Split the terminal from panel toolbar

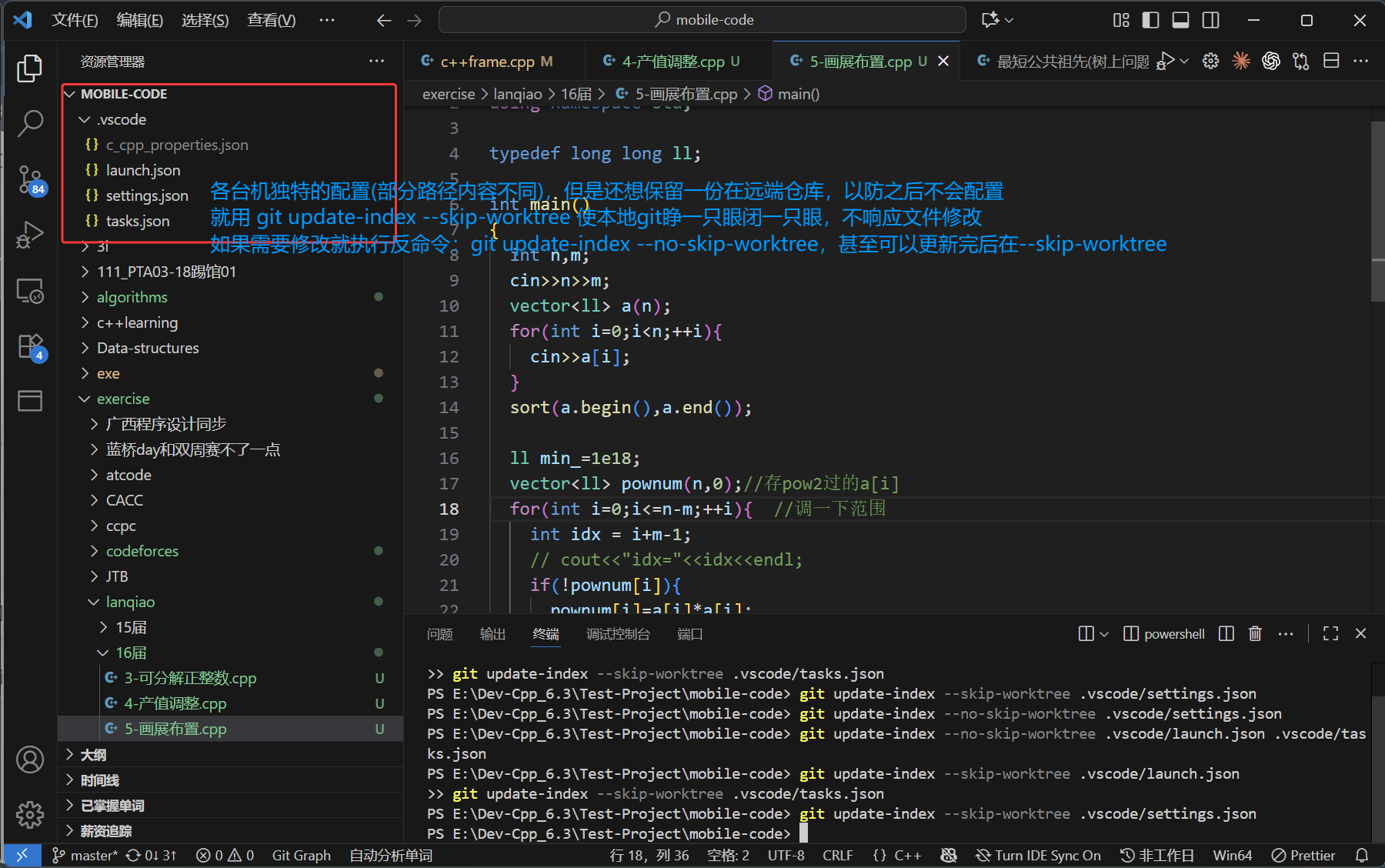(x=1226, y=633)
